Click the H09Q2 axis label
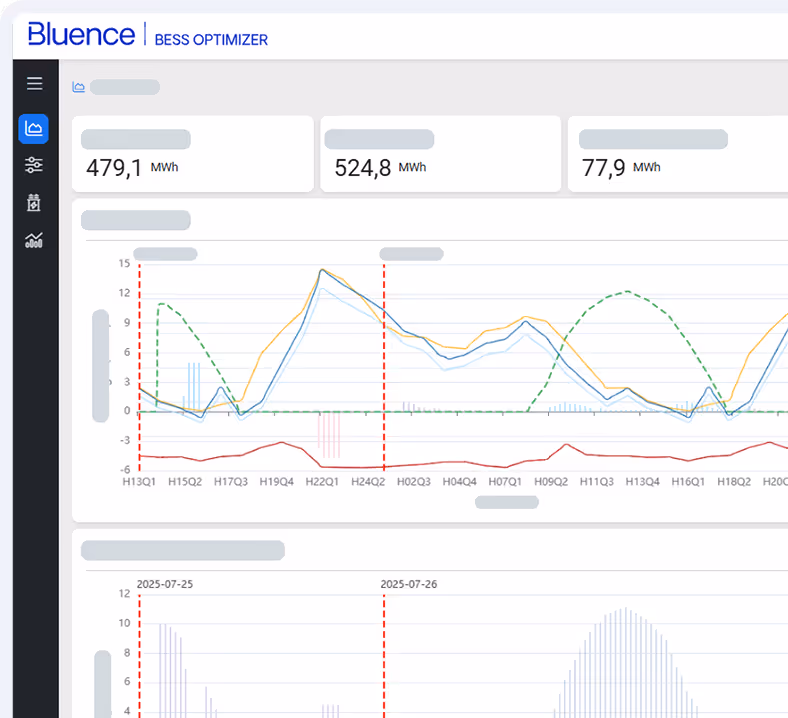 coord(551,482)
